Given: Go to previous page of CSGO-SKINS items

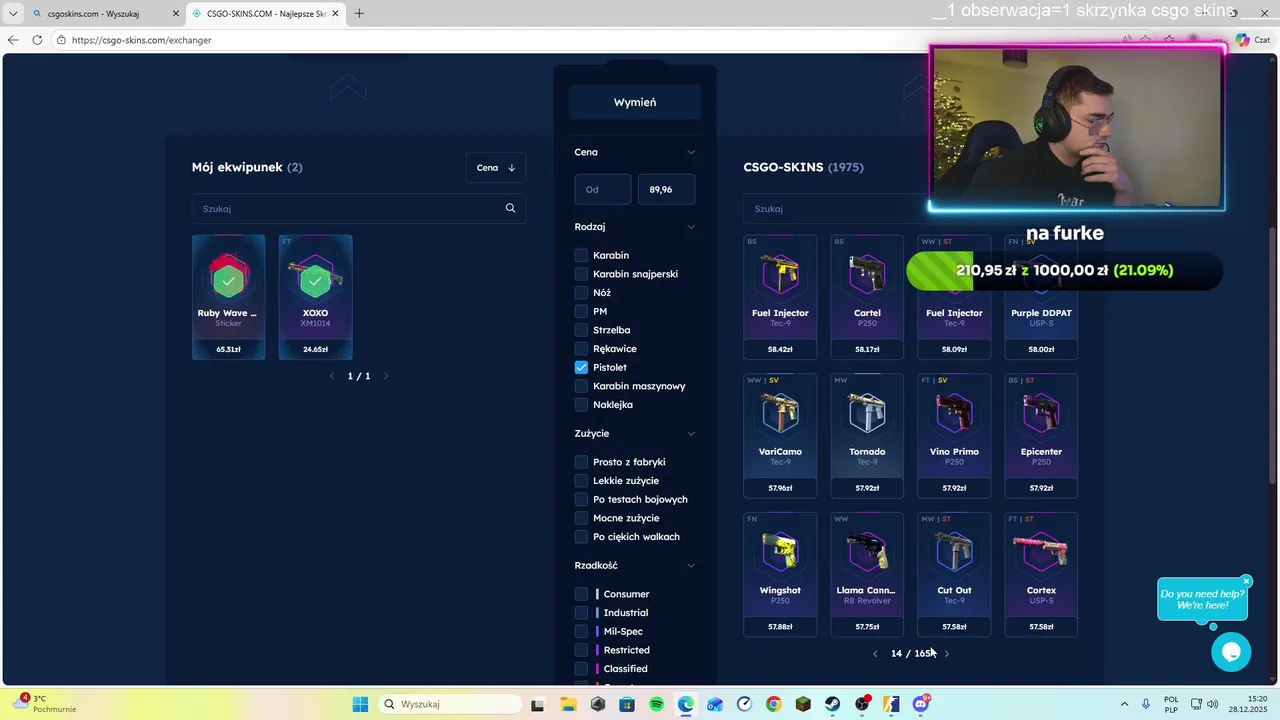Looking at the screenshot, I should 875,653.
